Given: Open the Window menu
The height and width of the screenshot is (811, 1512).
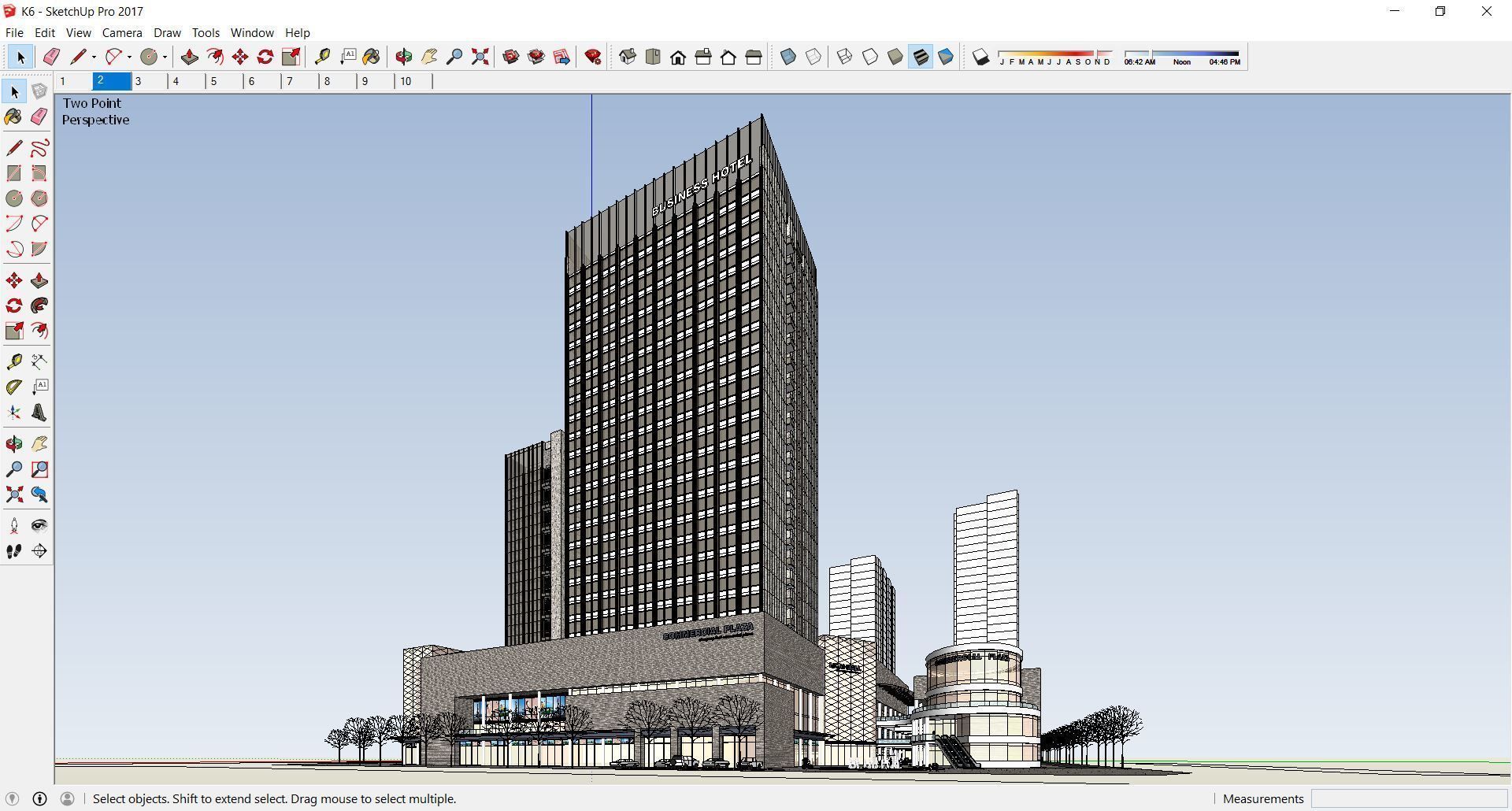Looking at the screenshot, I should click(x=252, y=33).
